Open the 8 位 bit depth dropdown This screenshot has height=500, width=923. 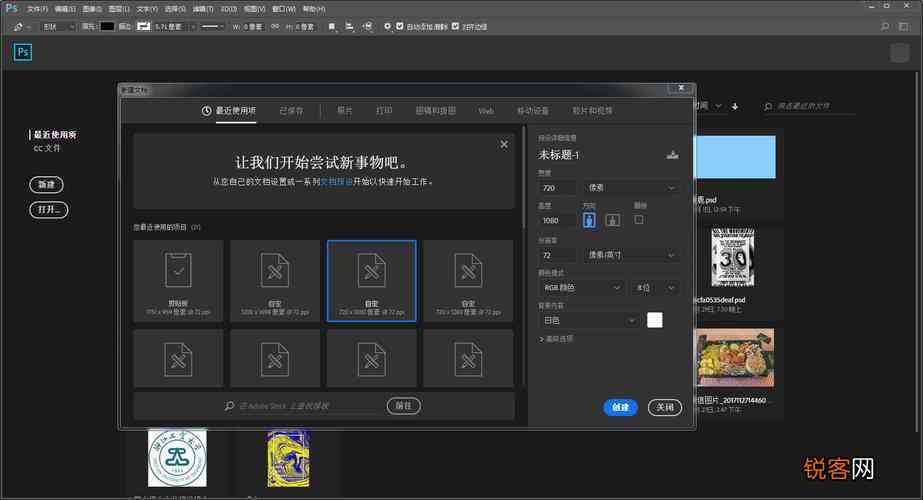click(655, 288)
